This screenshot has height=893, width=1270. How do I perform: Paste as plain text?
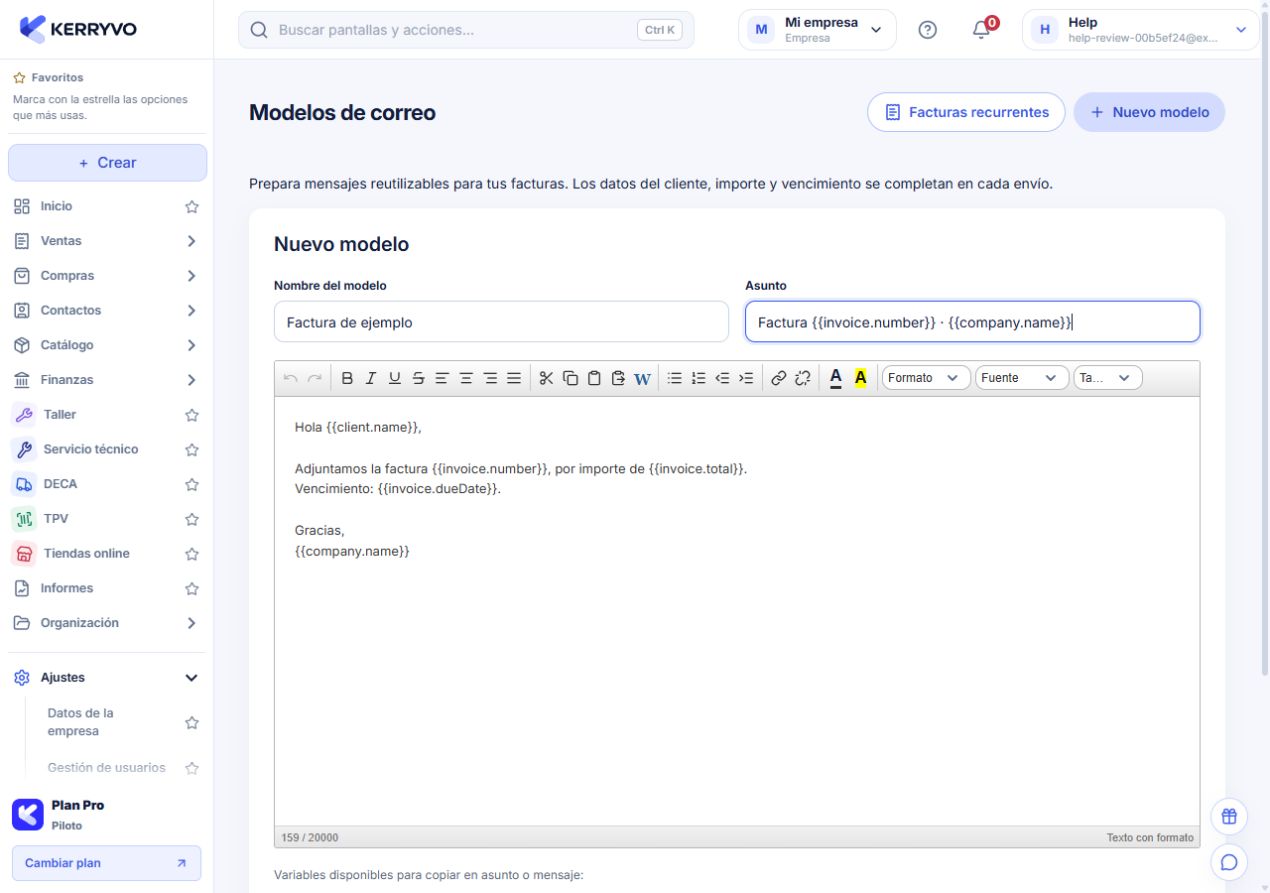coord(618,378)
